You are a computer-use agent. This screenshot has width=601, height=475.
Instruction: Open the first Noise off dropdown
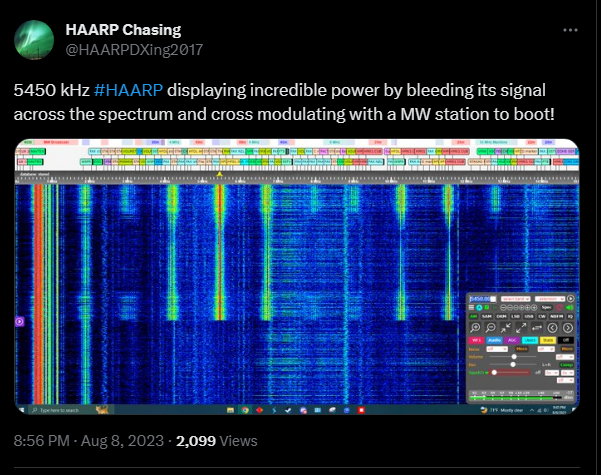(x=497, y=349)
